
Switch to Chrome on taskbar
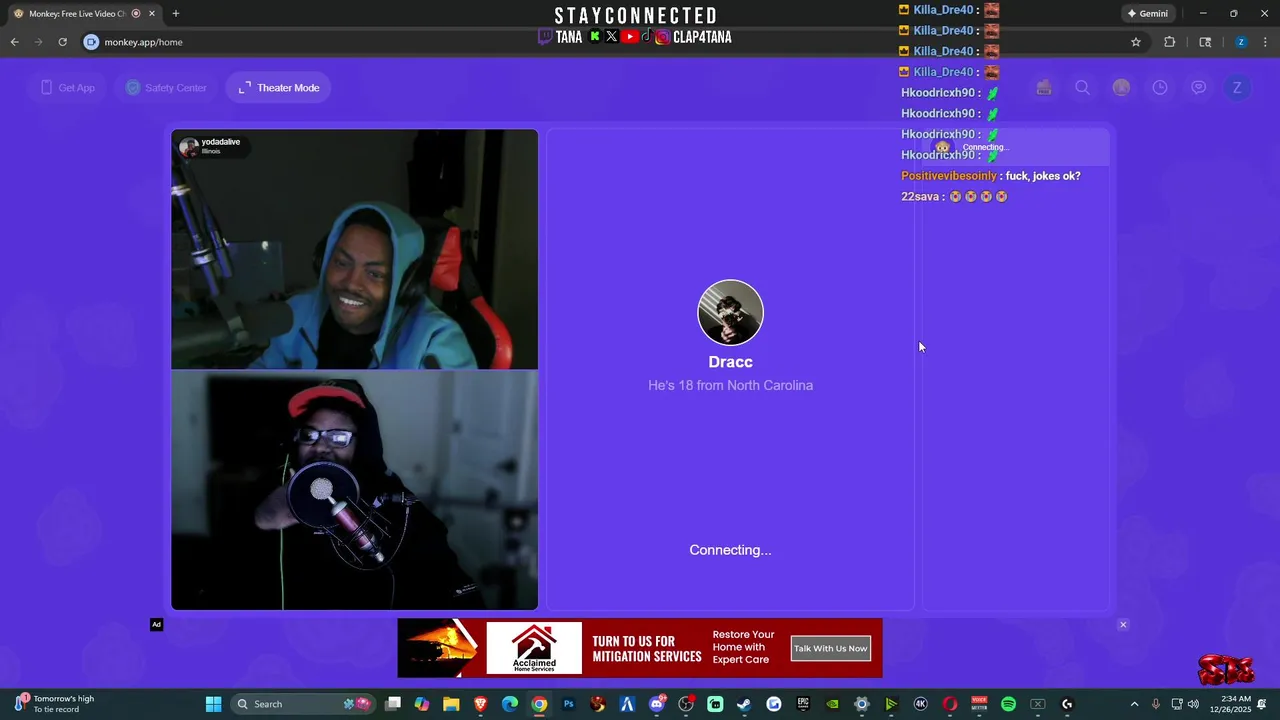click(x=539, y=704)
